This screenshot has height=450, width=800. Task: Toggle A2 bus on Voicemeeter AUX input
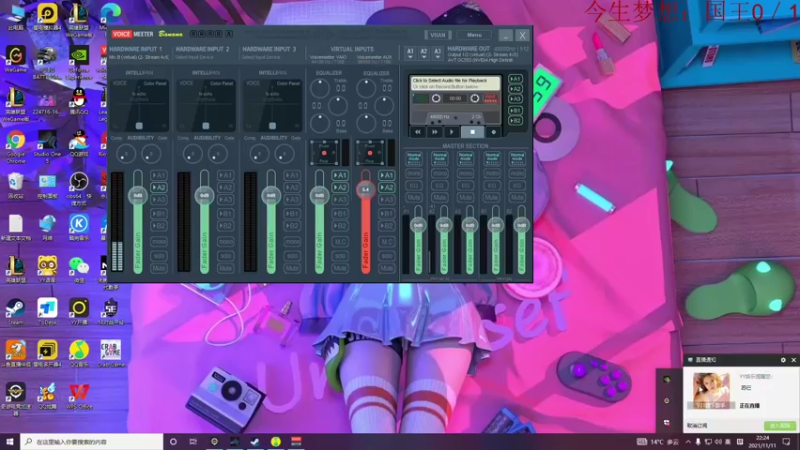click(x=386, y=187)
